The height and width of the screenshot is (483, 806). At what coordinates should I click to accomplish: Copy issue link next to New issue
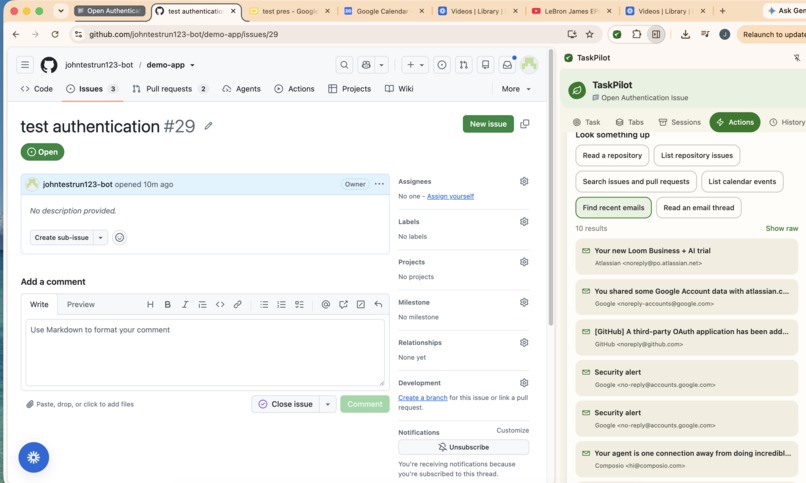point(525,124)
